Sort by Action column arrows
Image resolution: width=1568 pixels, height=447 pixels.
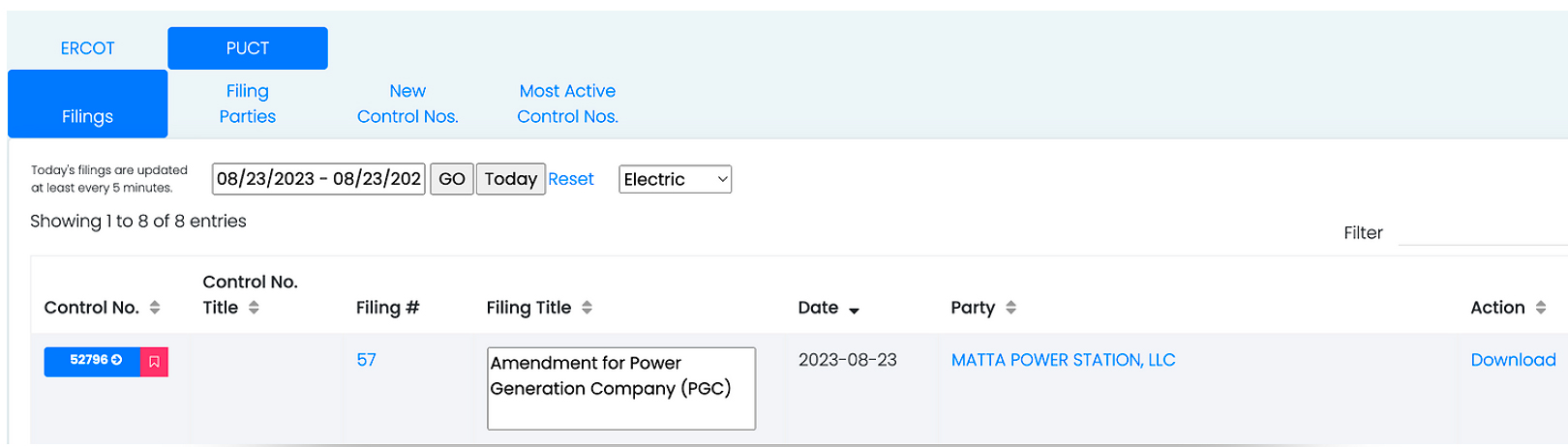click(1541, 308)
